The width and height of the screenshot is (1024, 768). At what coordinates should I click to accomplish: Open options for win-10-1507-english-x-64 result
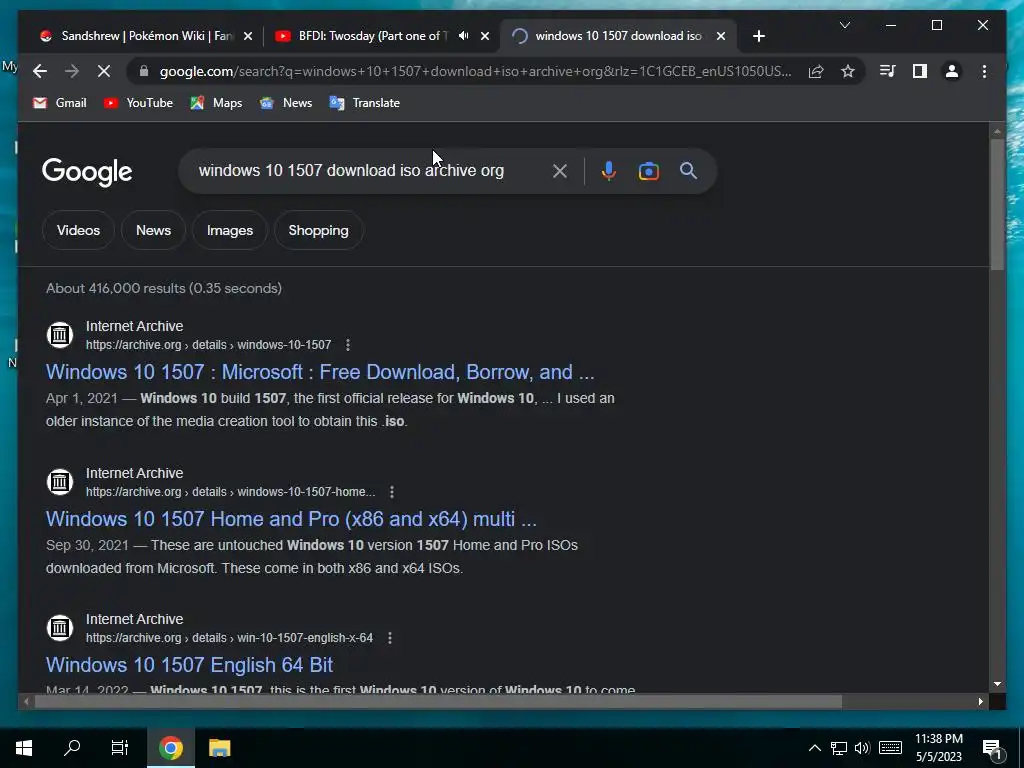click(389, 638)
